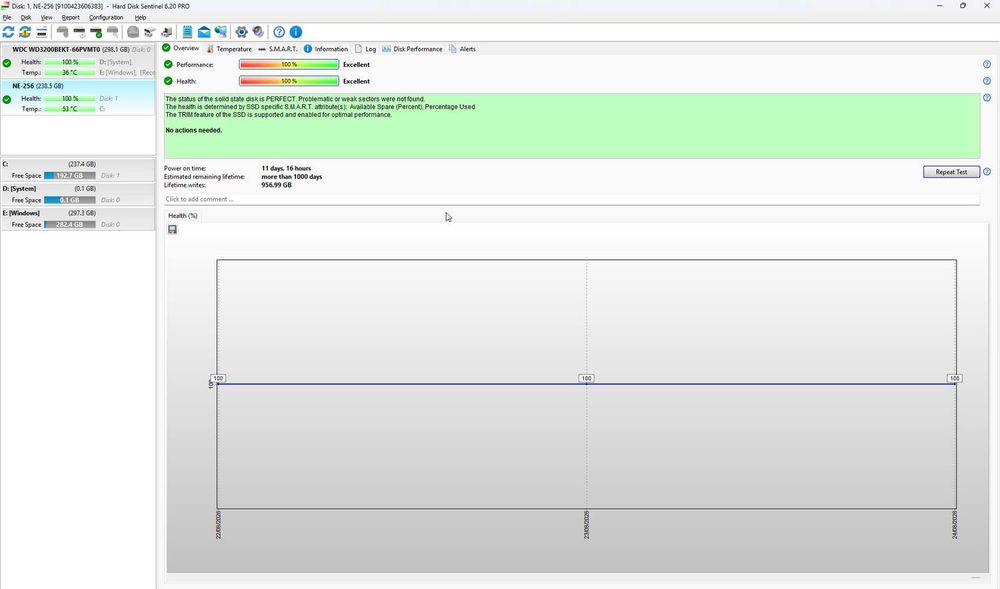This screenshot has height=589, width=1000.
Task: Open the File menu
Action: tap(7, 17)
